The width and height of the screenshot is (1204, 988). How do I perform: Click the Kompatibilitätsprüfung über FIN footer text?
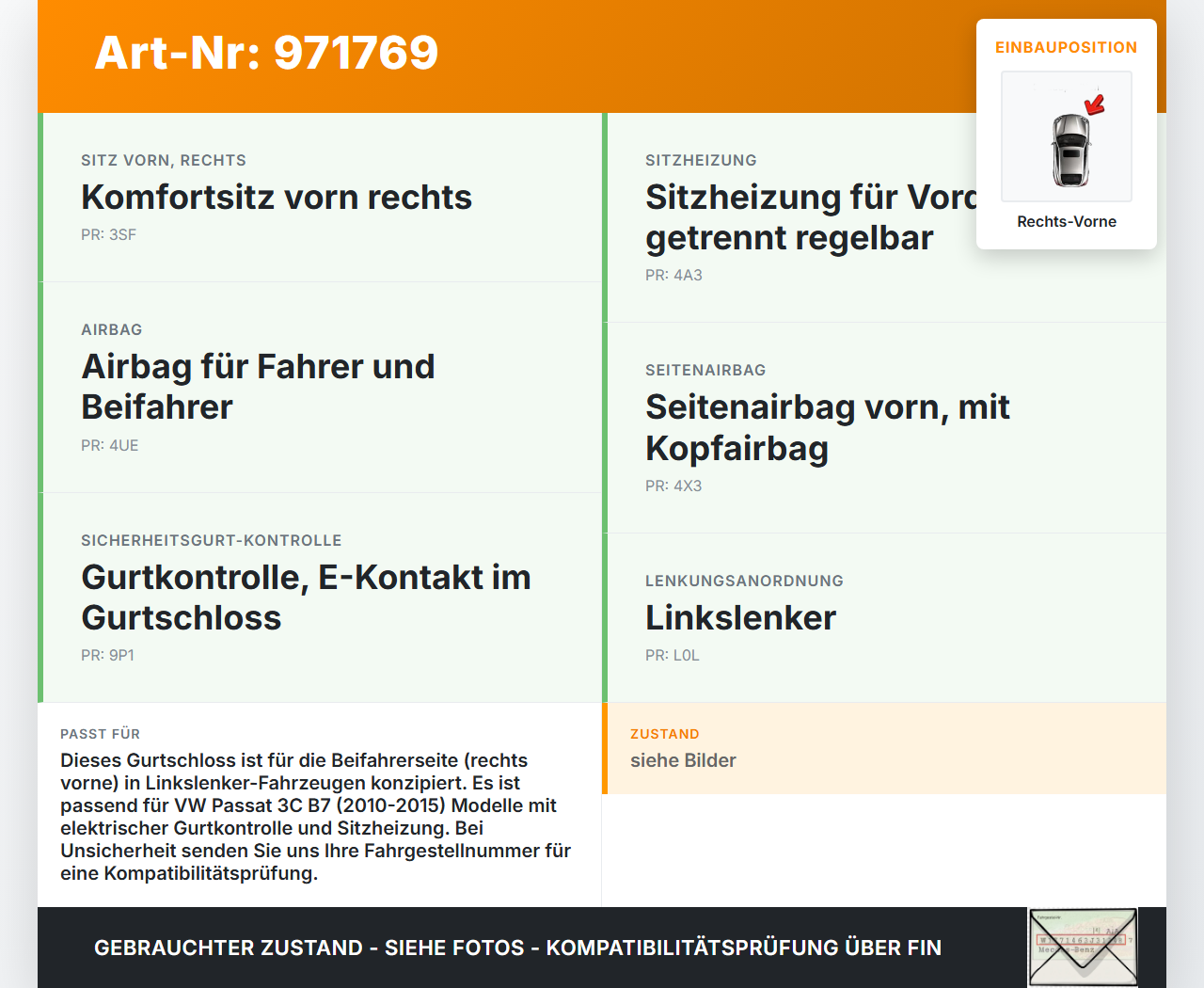coord(517,948)
